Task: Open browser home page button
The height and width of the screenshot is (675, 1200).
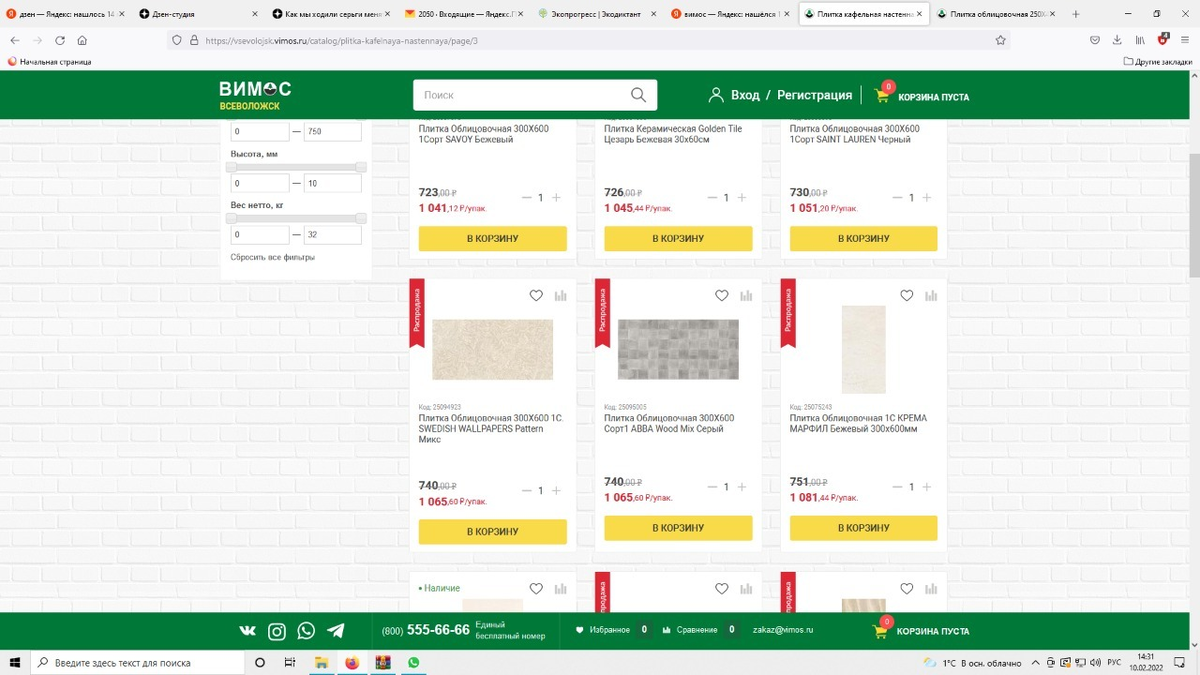Action: click(82, 41)
